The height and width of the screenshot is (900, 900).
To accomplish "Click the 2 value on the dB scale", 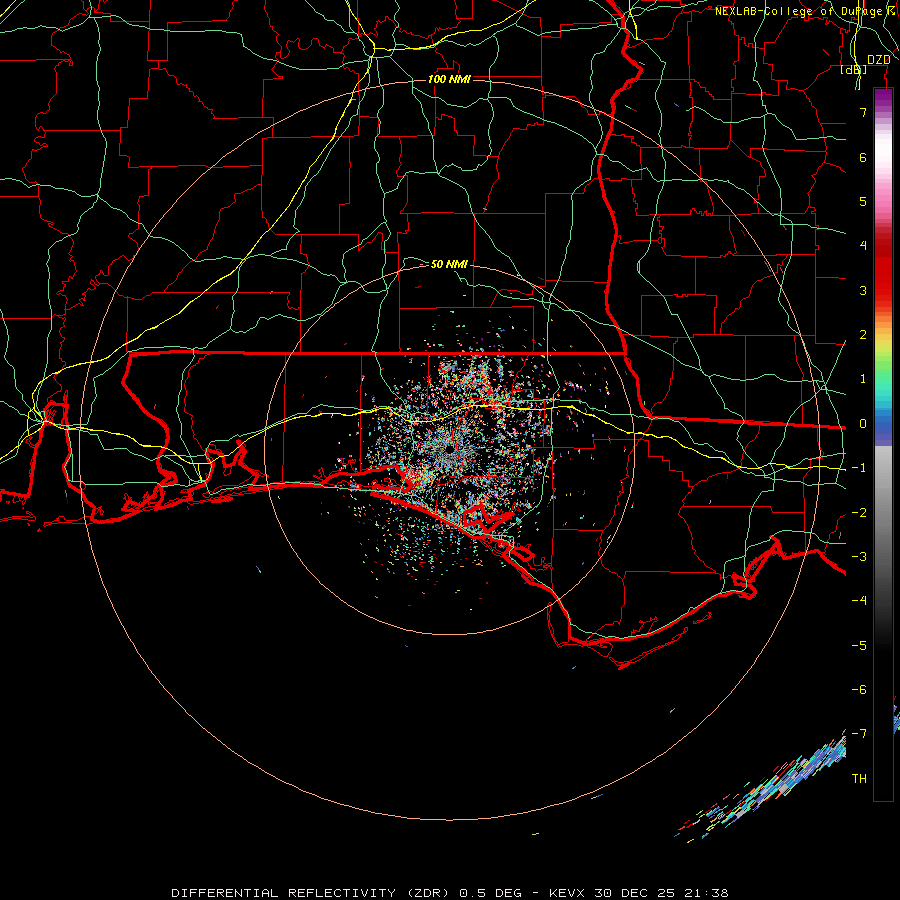I will pos(863,335).
